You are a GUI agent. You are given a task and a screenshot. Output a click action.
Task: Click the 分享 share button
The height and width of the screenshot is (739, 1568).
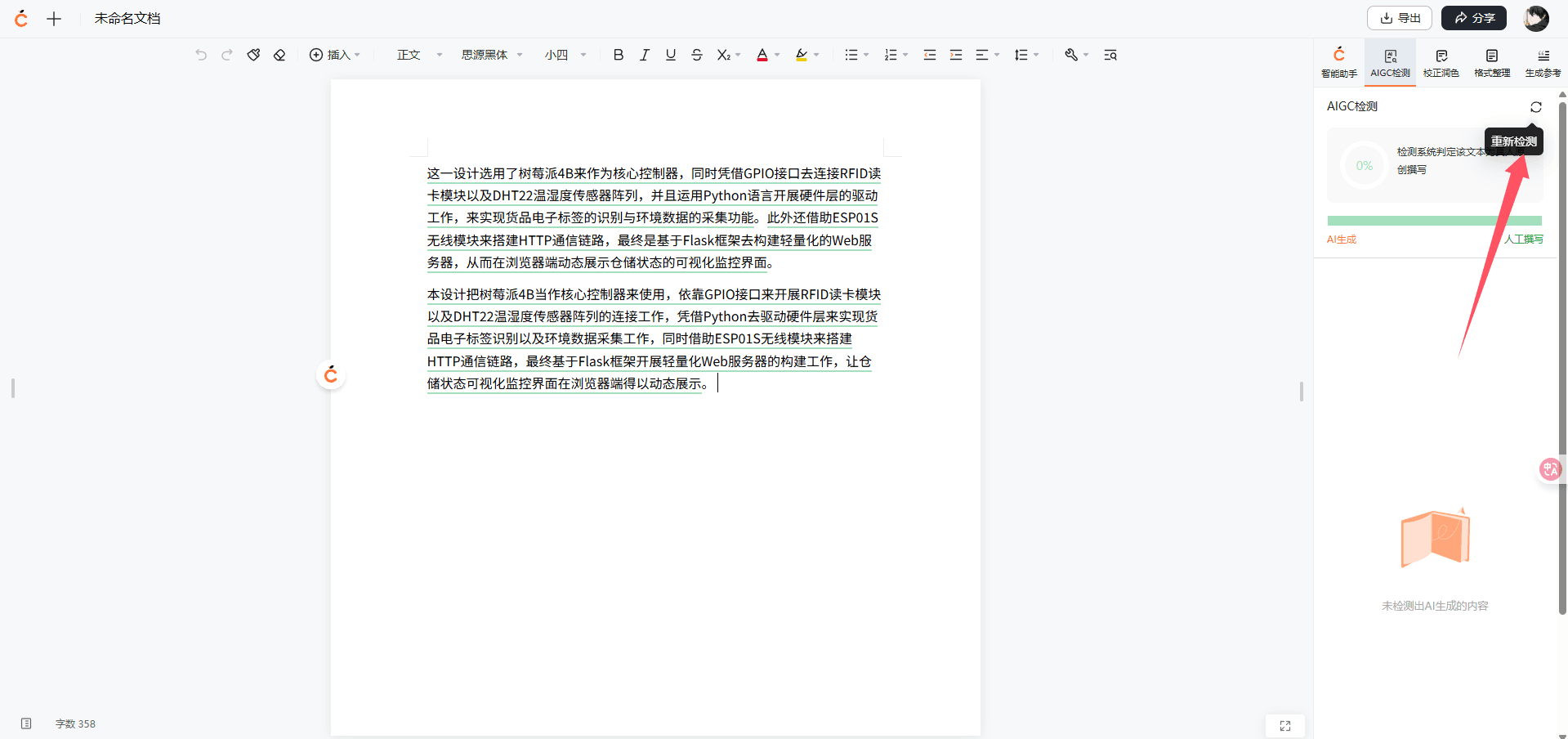(x=1473, y=17)
